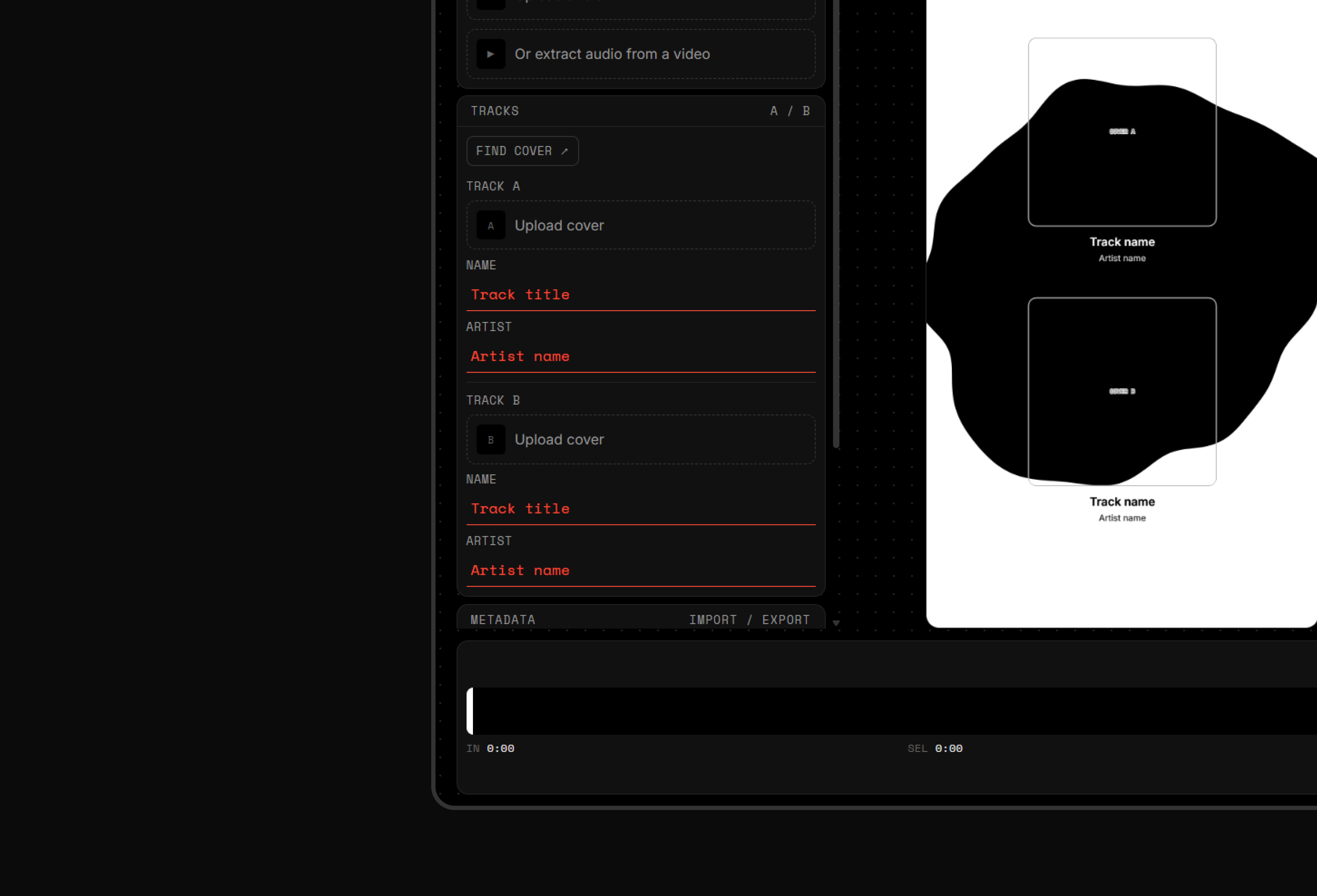Click the play icon beside extract audio
The width and height of the screenshot is (1317, 896).
click(491, 54)
